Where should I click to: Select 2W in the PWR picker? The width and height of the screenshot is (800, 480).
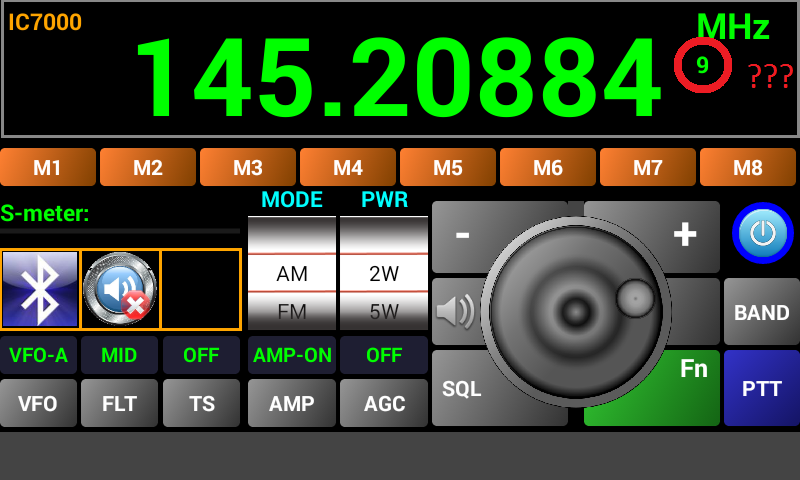coord(384,274)
